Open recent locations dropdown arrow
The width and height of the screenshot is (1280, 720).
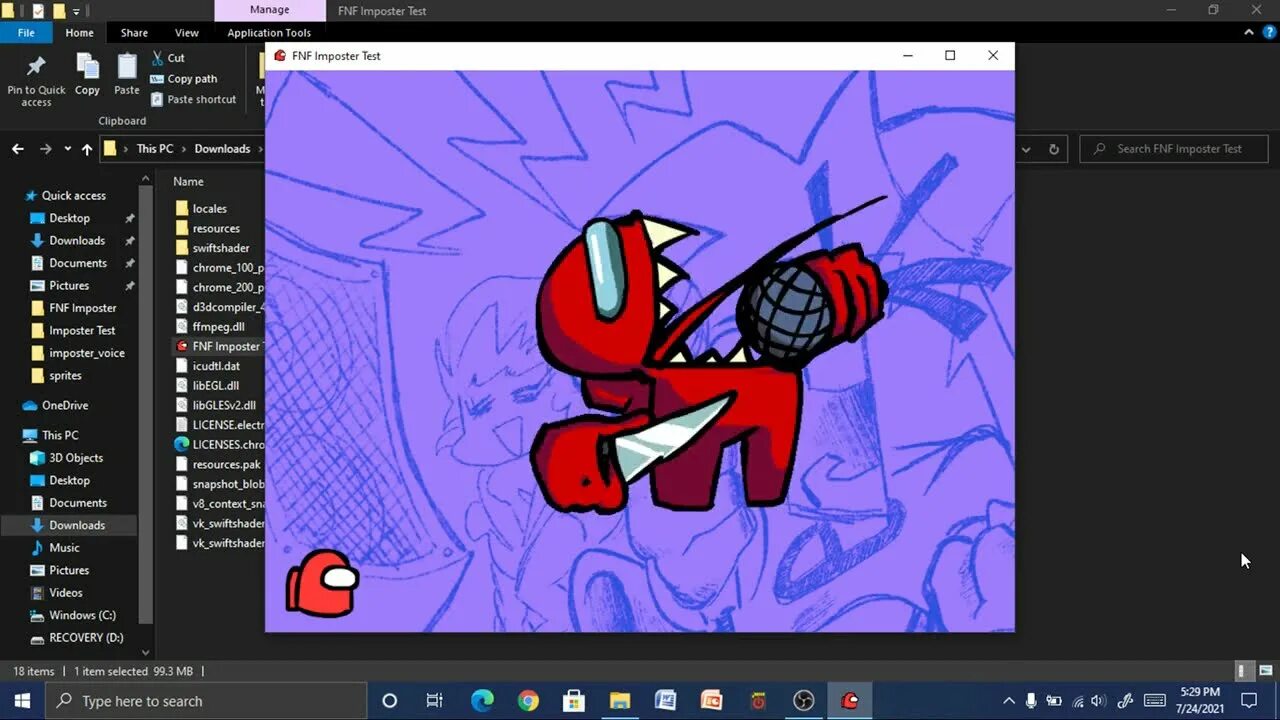tap(67, 149)
